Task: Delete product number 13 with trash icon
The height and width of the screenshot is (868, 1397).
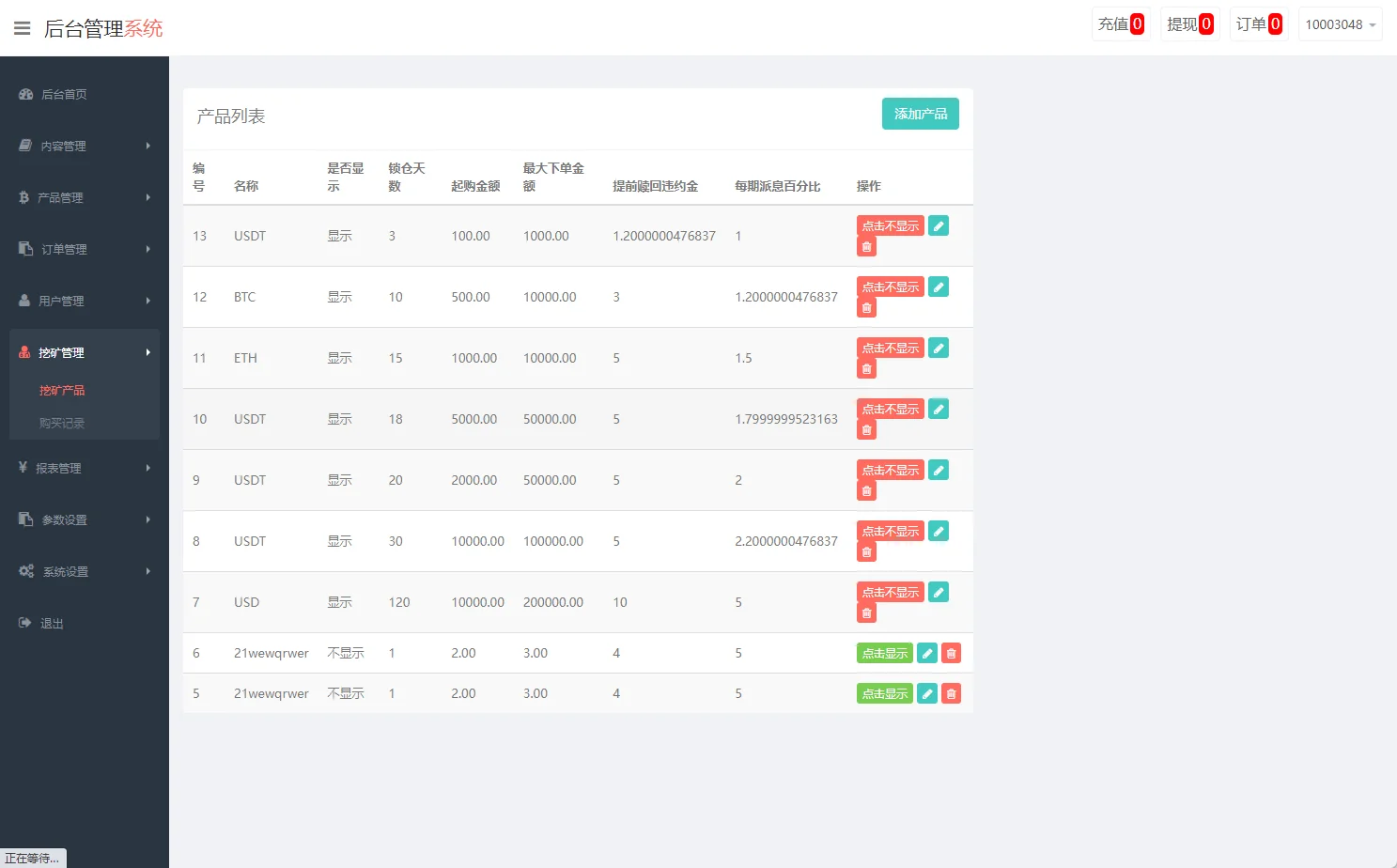Action: (866, 247)
